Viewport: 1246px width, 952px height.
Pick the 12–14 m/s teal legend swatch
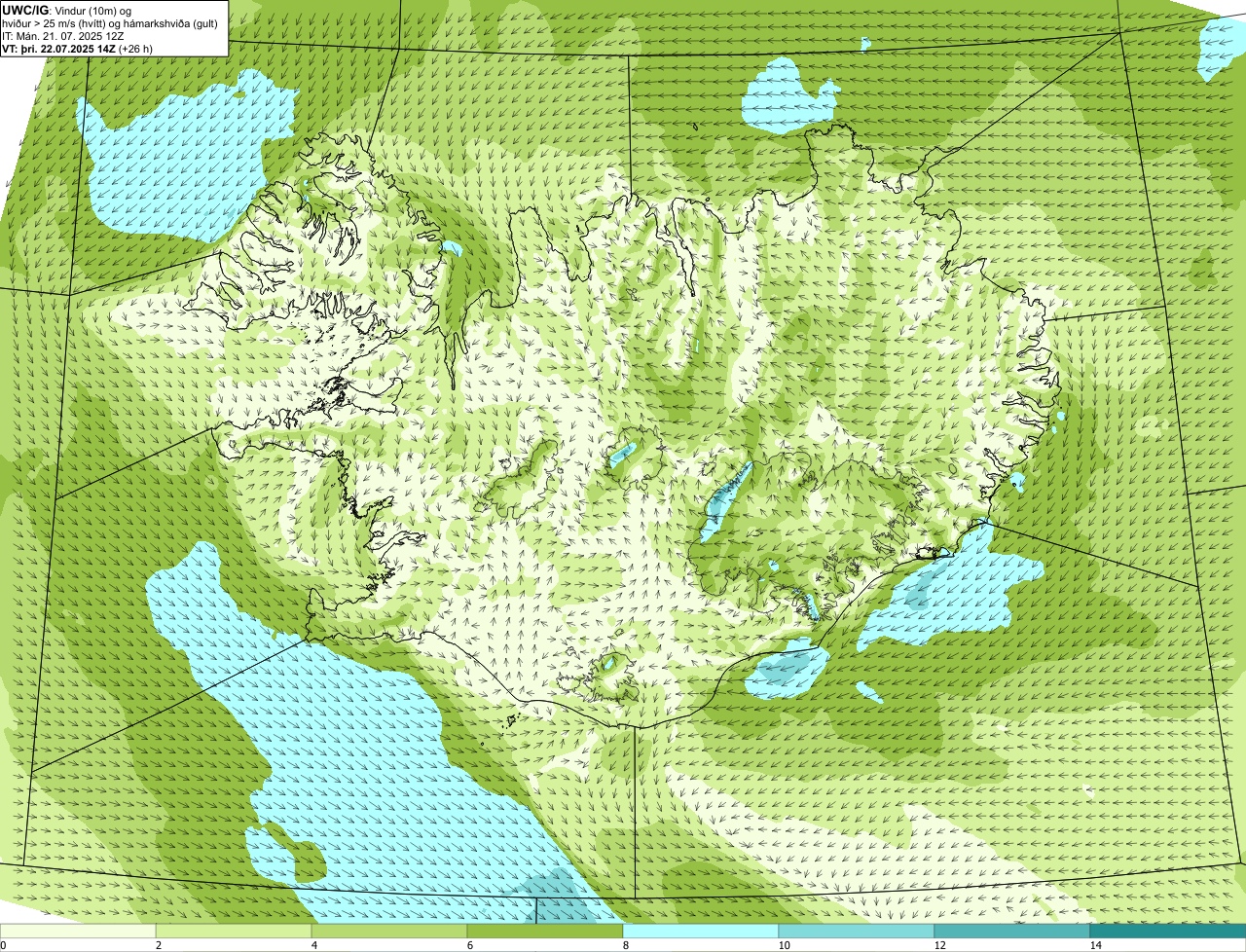pyautogui.click(x=1012, y=932)
